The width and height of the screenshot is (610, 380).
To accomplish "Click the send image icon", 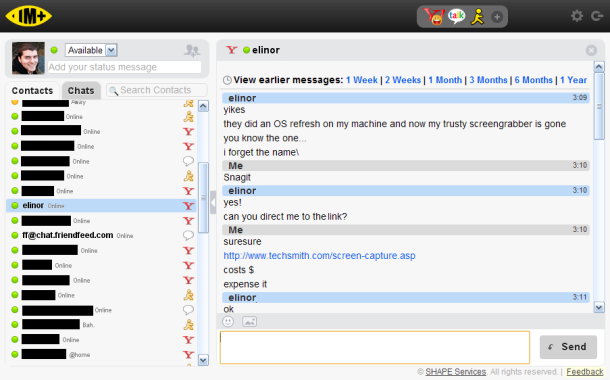I will [x=249, y=322].
